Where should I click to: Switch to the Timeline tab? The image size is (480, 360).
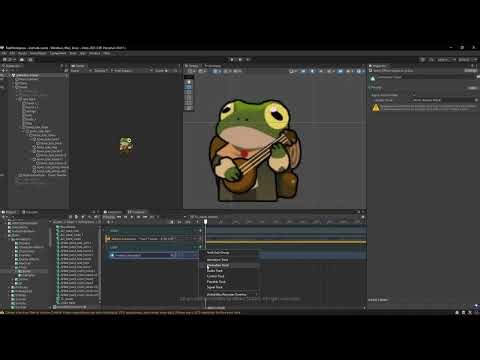(137, 212)
